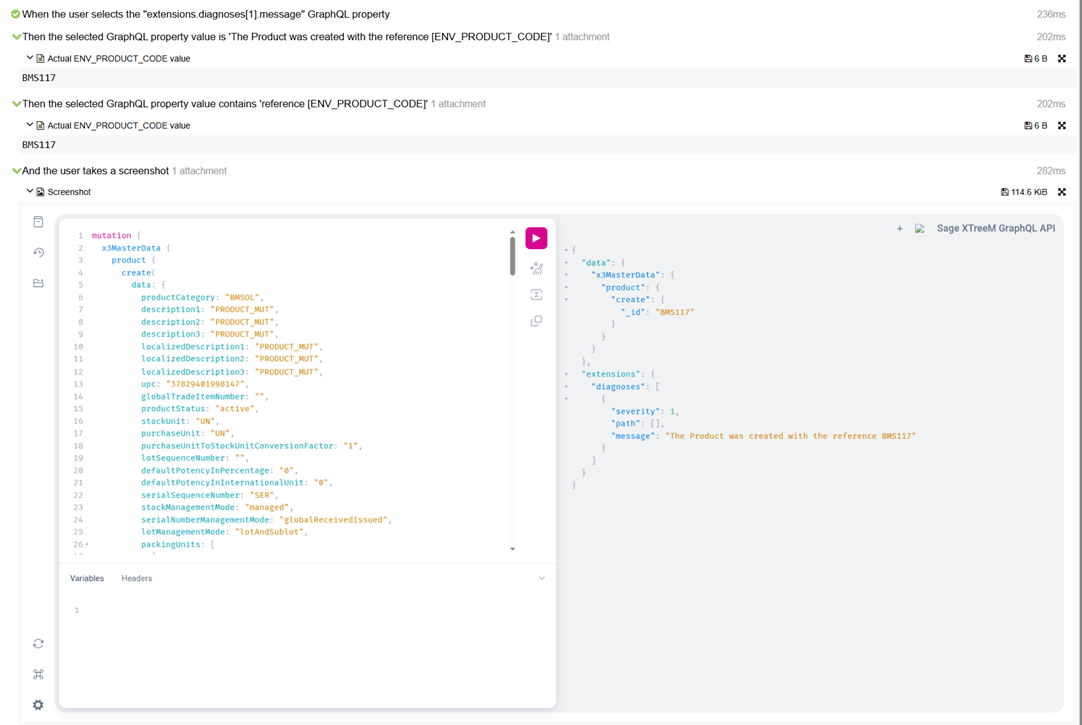Open the Documentation Explorer in the sidebar
Image resolution: width=1082 pixels, height=725 pixels.
point(38,222)
